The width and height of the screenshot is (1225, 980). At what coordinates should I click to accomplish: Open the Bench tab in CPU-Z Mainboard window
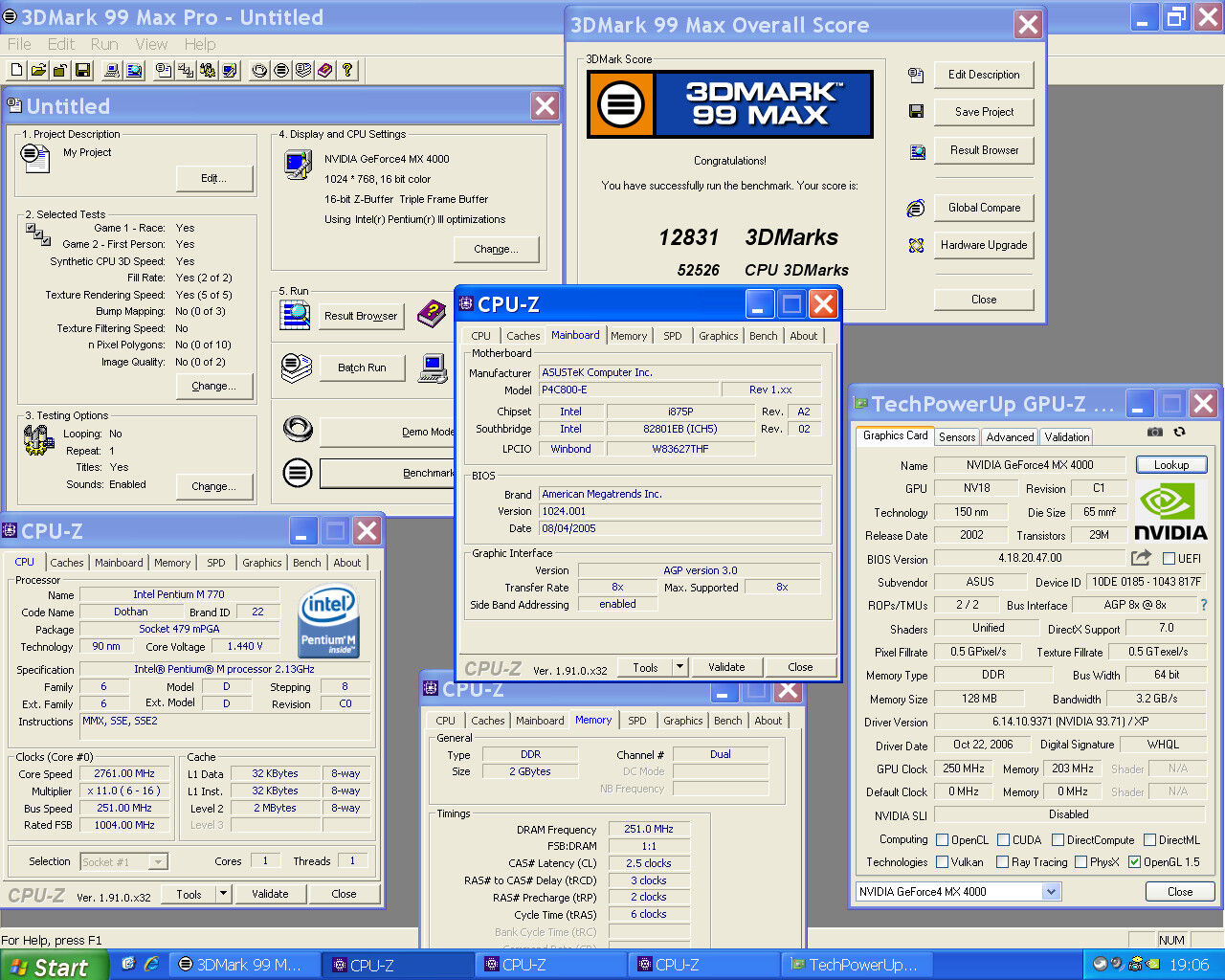click(x=764, y=336)
